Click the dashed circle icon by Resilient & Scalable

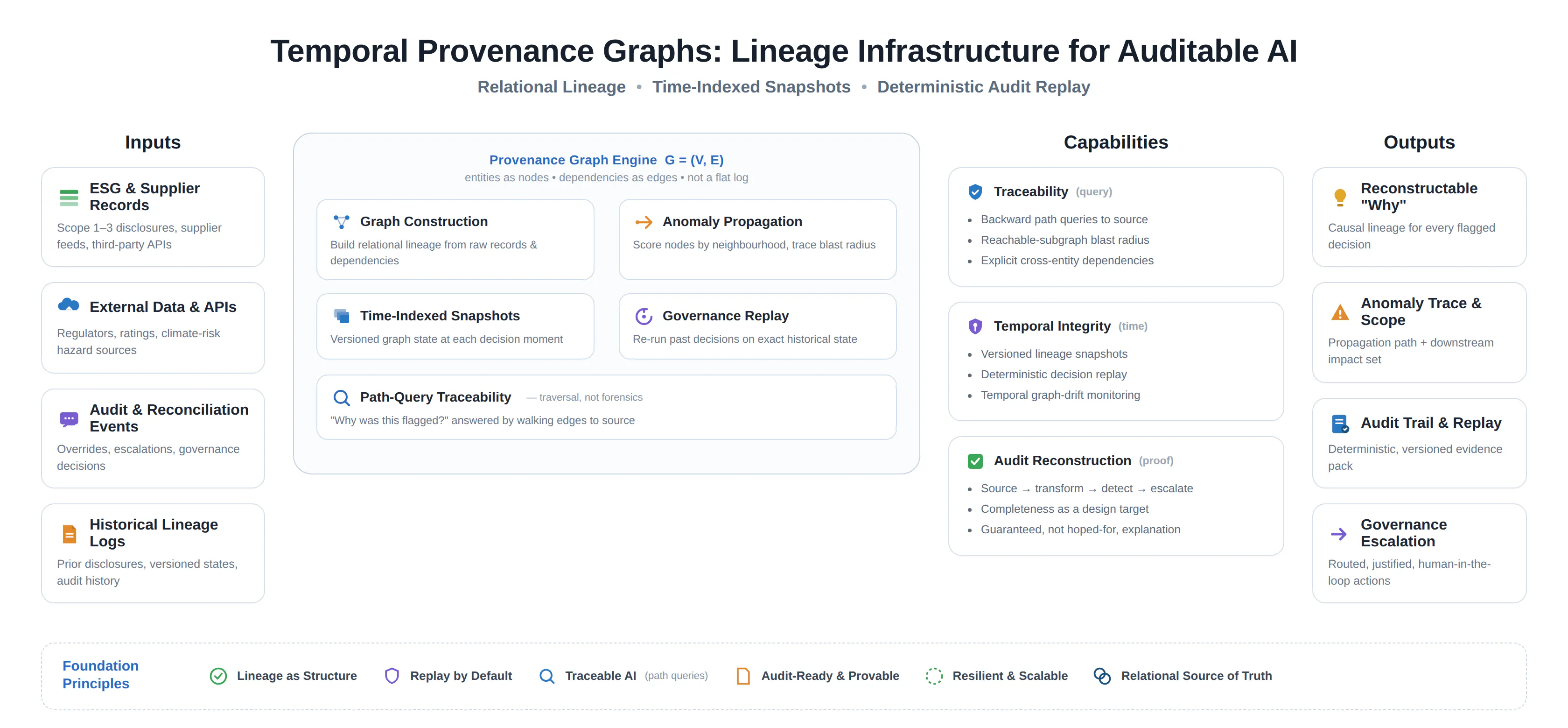point(934,676)
